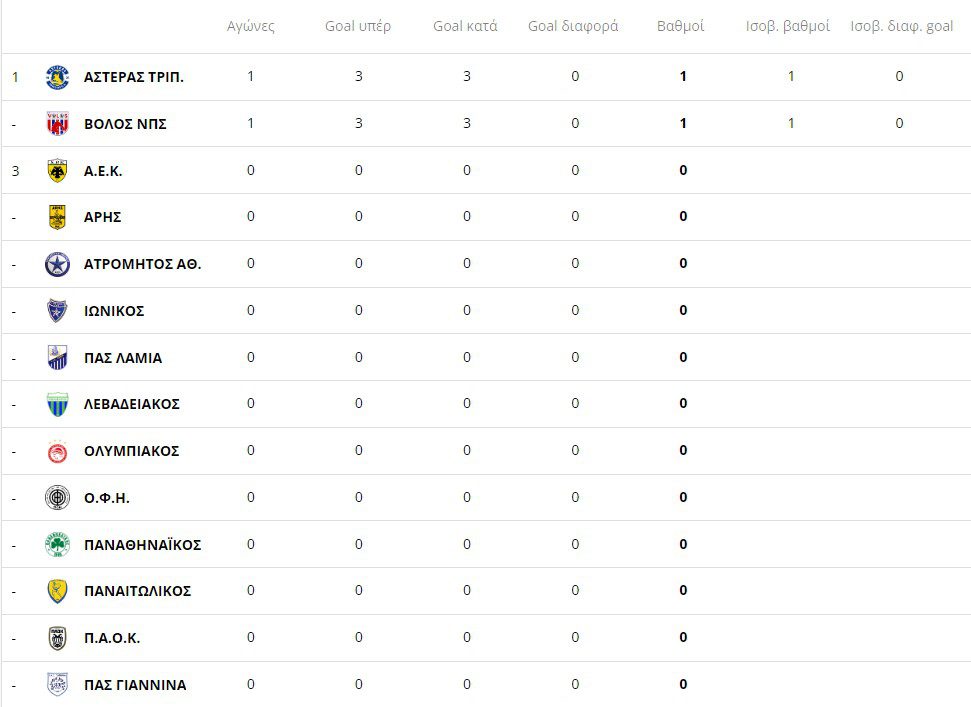This screenshot has width=971, height=707.
Task: Select the A.E.K. yellow eagle crest
Action: (57, 171)
